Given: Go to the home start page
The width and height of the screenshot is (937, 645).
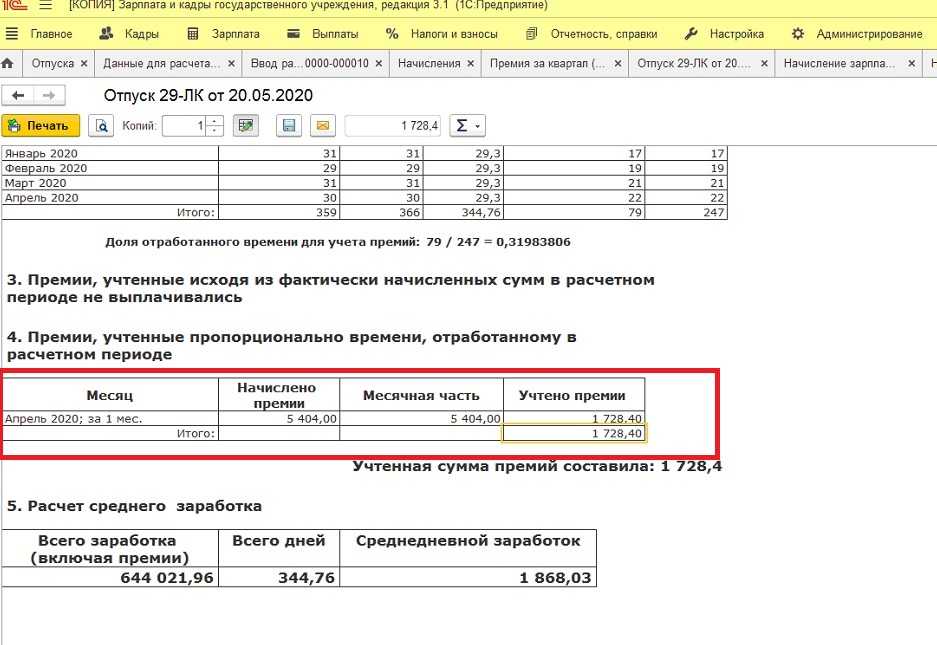Looking at the screenshot, I should (8, 63).
